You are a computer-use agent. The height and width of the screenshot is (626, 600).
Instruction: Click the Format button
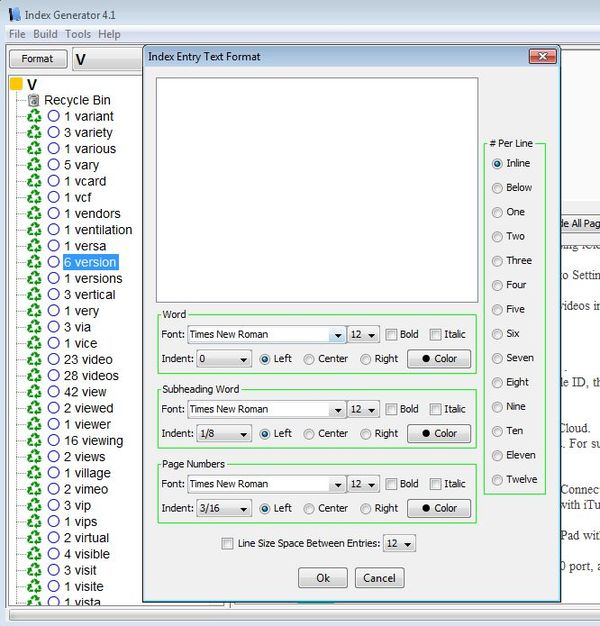(38, 59)
